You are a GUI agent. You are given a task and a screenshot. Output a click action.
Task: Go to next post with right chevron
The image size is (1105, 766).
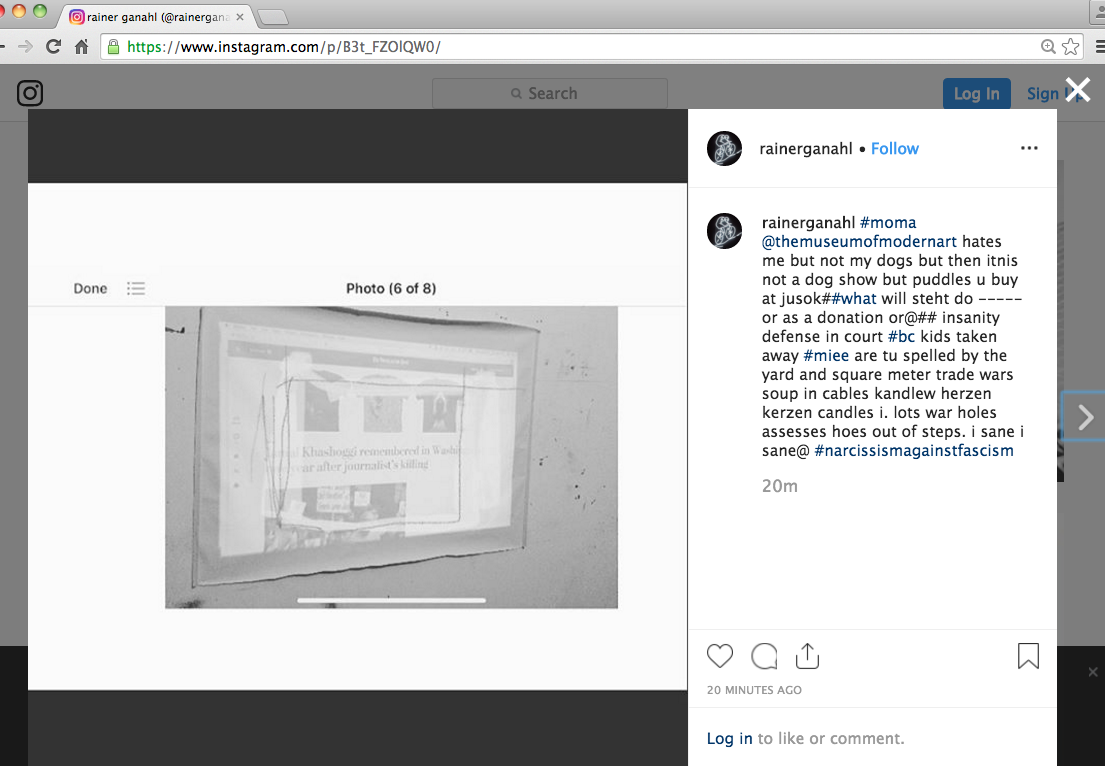coord(1085,418)
